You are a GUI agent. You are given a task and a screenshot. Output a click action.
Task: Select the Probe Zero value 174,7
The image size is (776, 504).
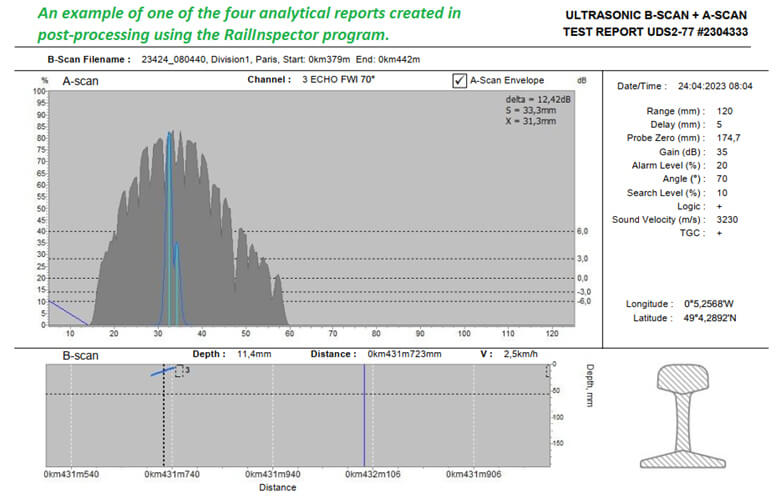click(x=728, y=138)
